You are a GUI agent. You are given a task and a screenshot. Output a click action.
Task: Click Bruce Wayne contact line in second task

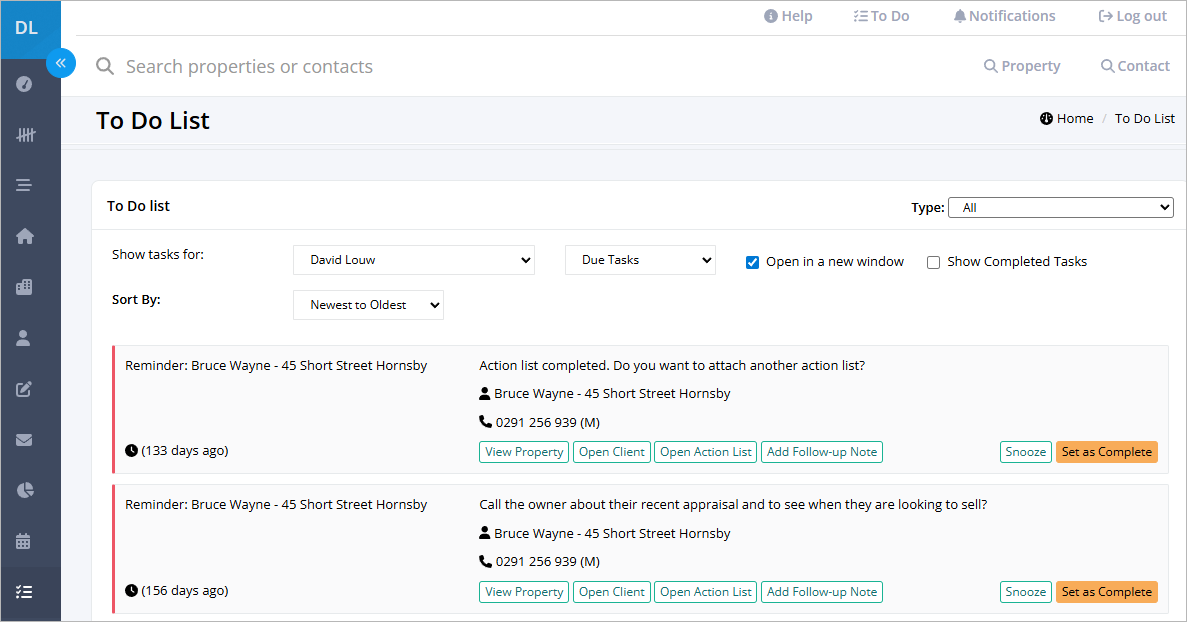pos(605,533)
